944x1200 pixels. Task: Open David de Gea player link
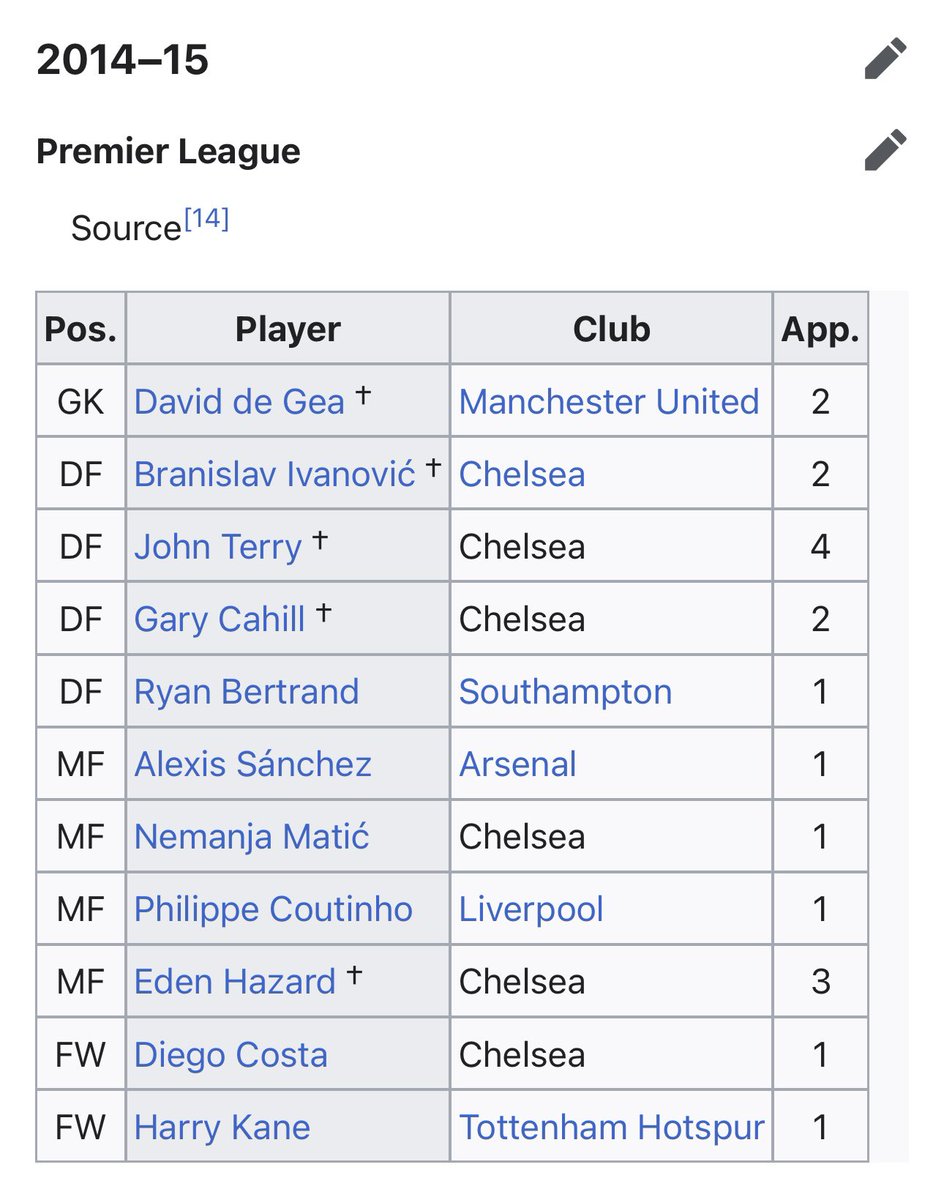point(239,402)
